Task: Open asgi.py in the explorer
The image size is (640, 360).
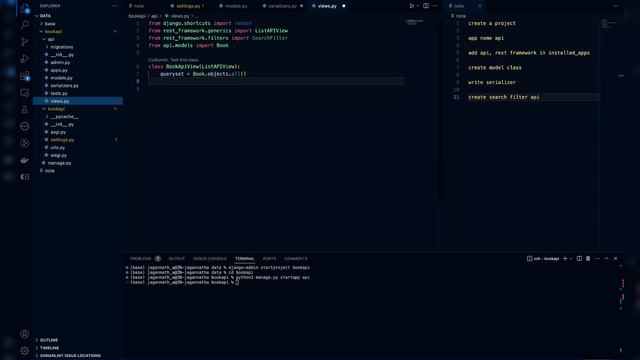Action: pos(78,132)
